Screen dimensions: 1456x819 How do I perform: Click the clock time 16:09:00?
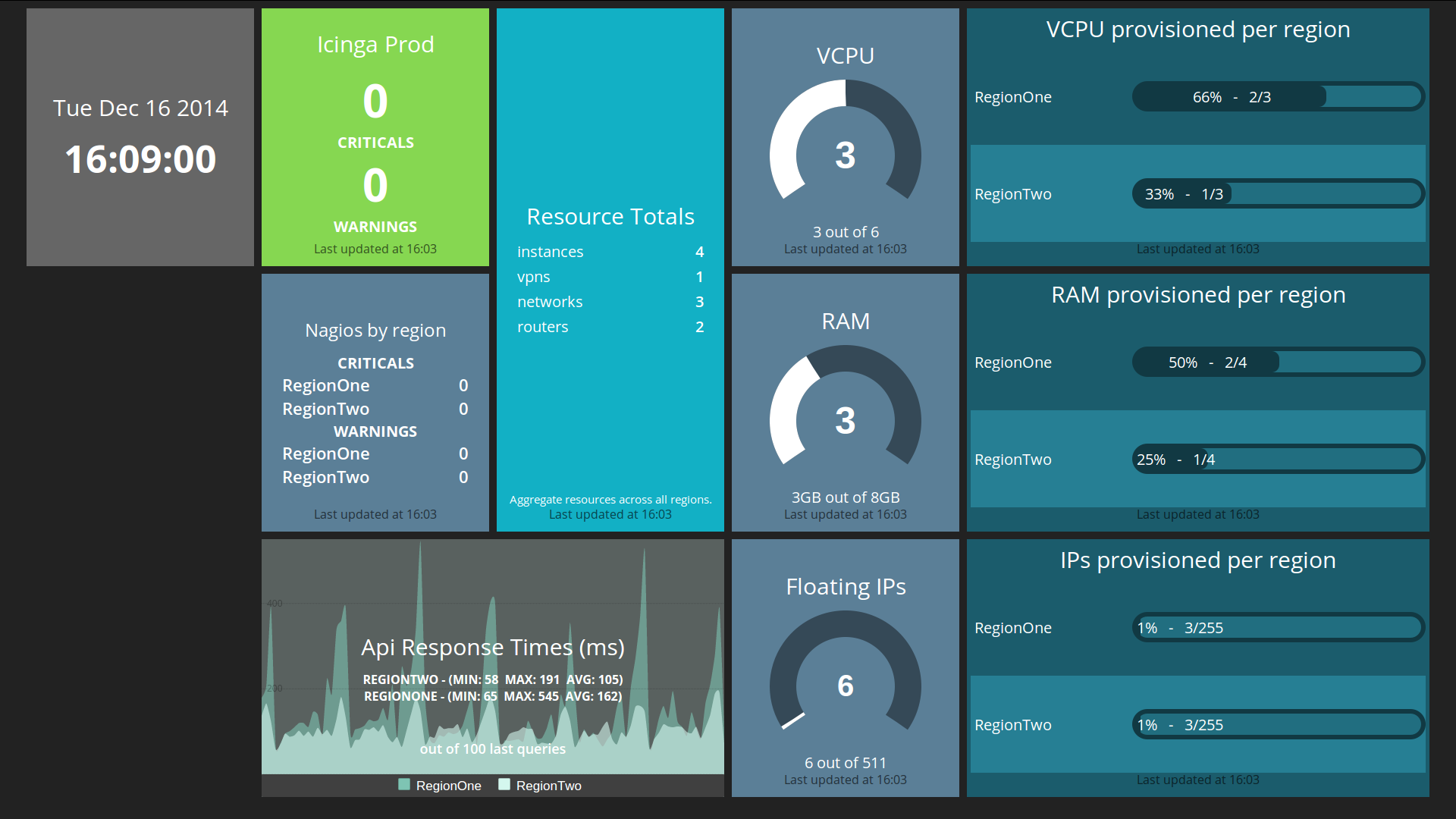click(140, 159)
